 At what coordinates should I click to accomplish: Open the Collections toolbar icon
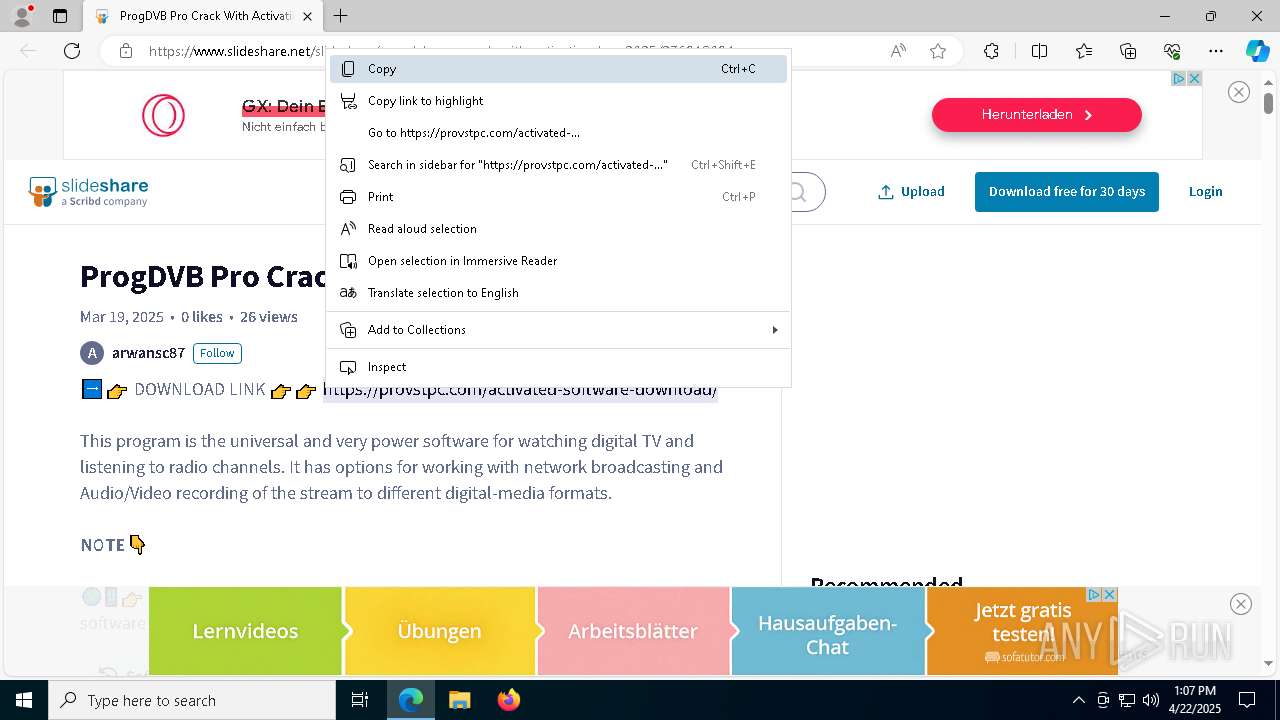tap(1128, 51)
